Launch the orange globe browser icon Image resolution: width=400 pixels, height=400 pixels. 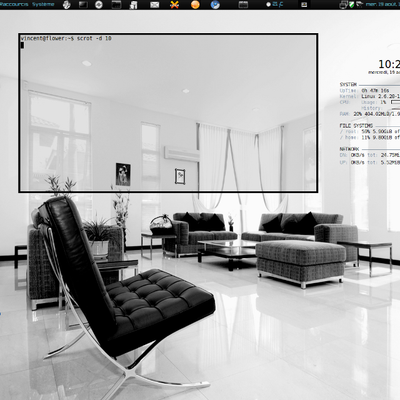click(196, 5)
